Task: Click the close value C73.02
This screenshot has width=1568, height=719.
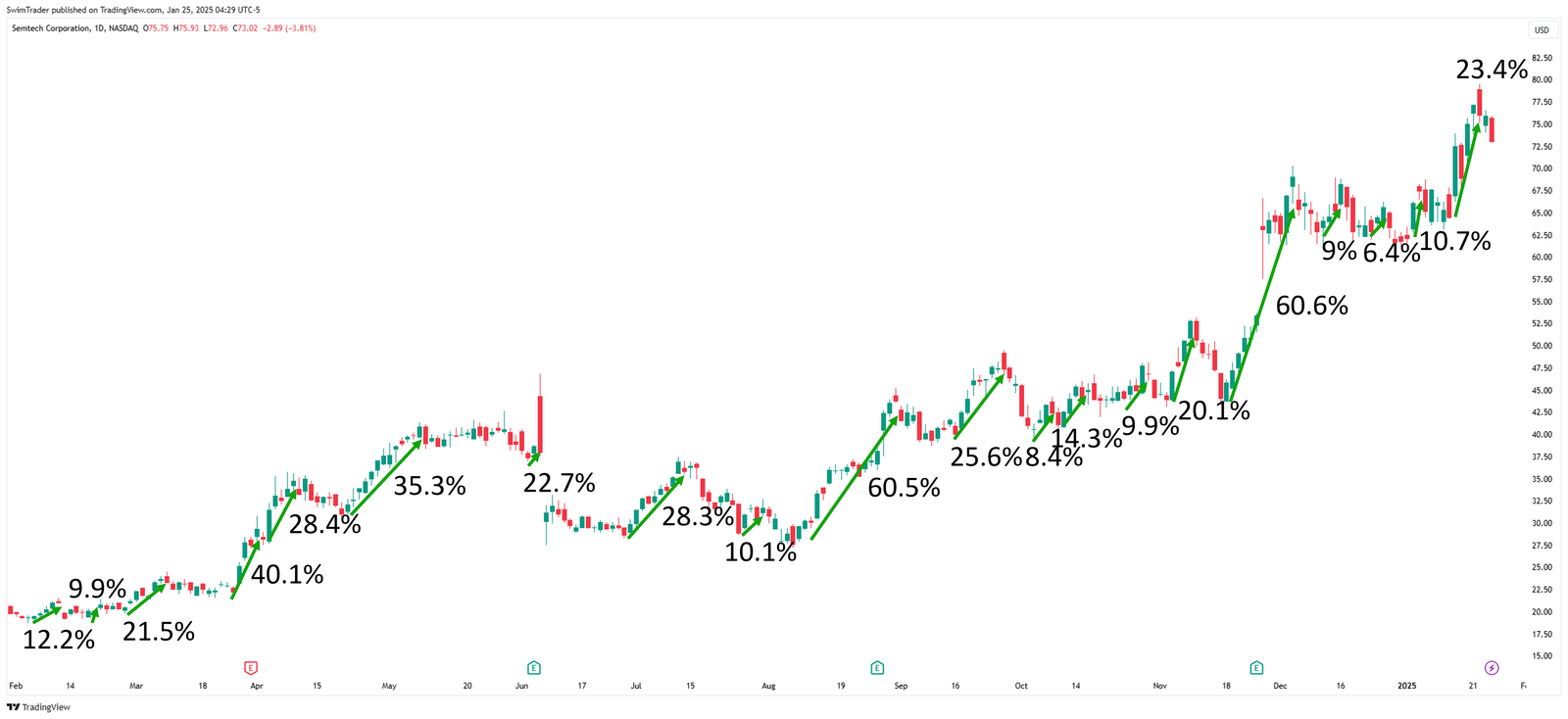Action: (x=246, y=28)
